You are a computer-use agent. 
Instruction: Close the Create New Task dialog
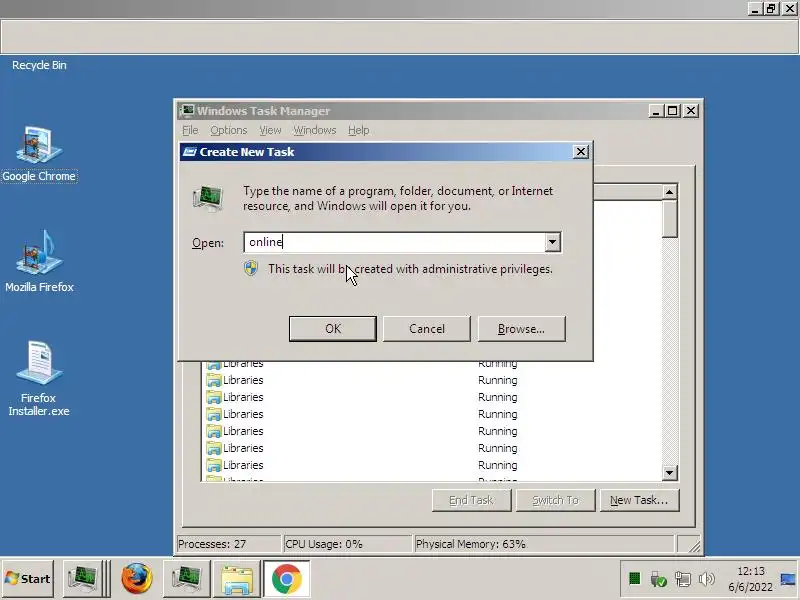(581, 152)
